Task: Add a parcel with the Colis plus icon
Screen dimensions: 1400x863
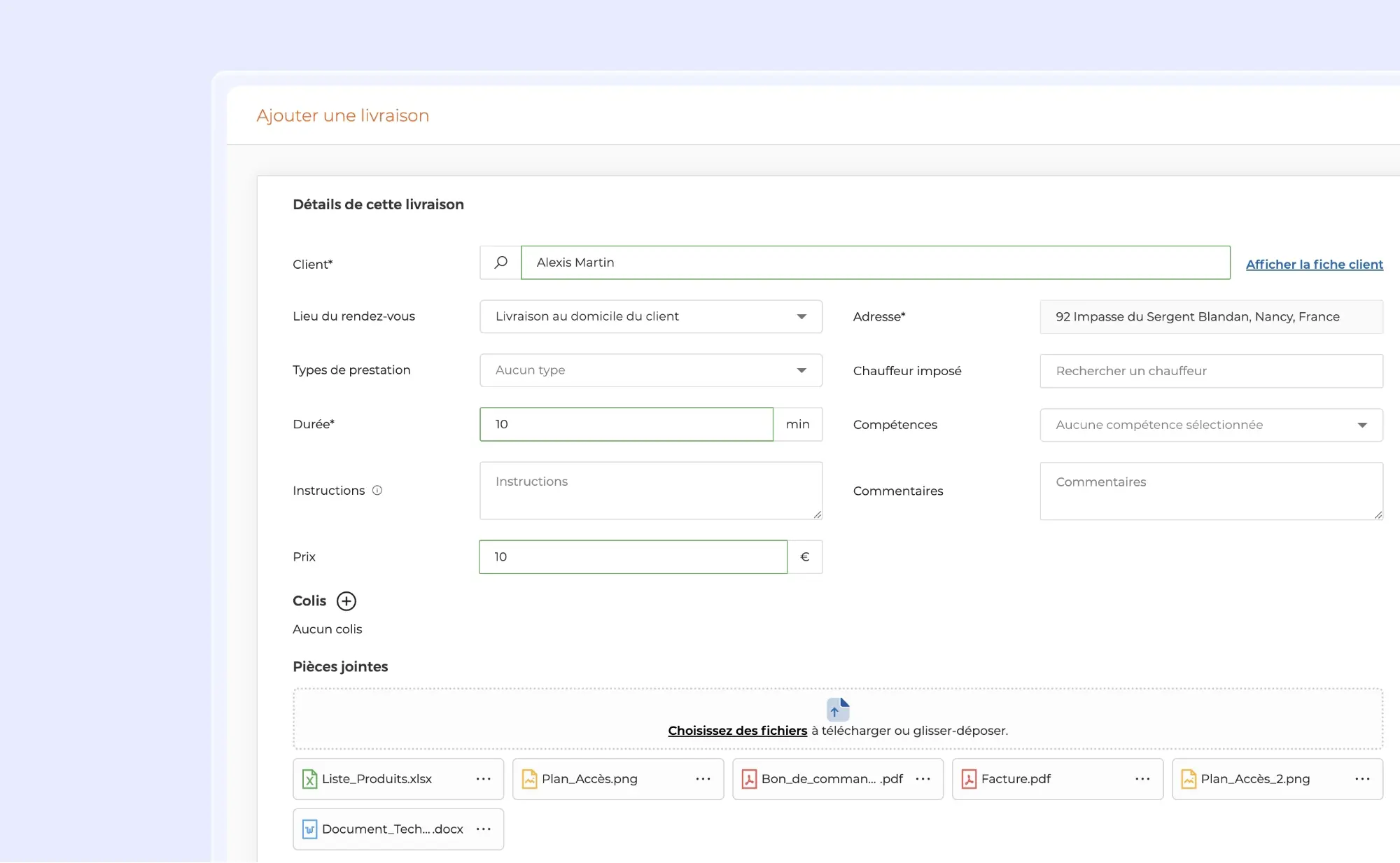Action: tap(346, 601)
